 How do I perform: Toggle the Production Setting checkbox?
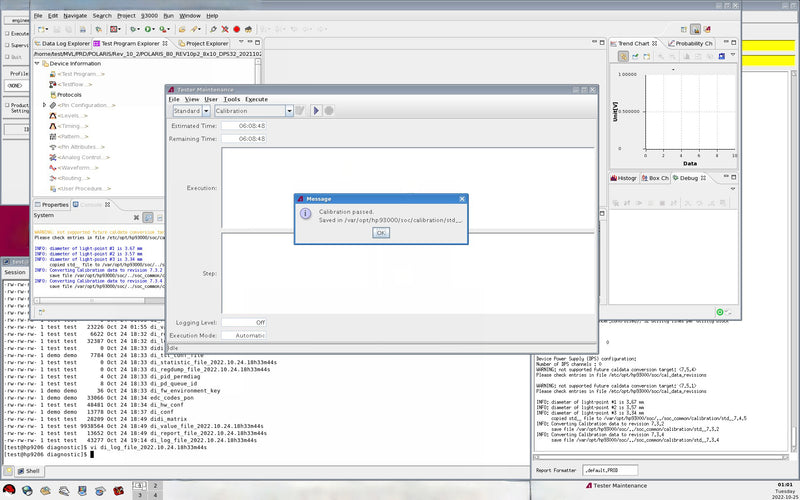click(x=7, y=105)
